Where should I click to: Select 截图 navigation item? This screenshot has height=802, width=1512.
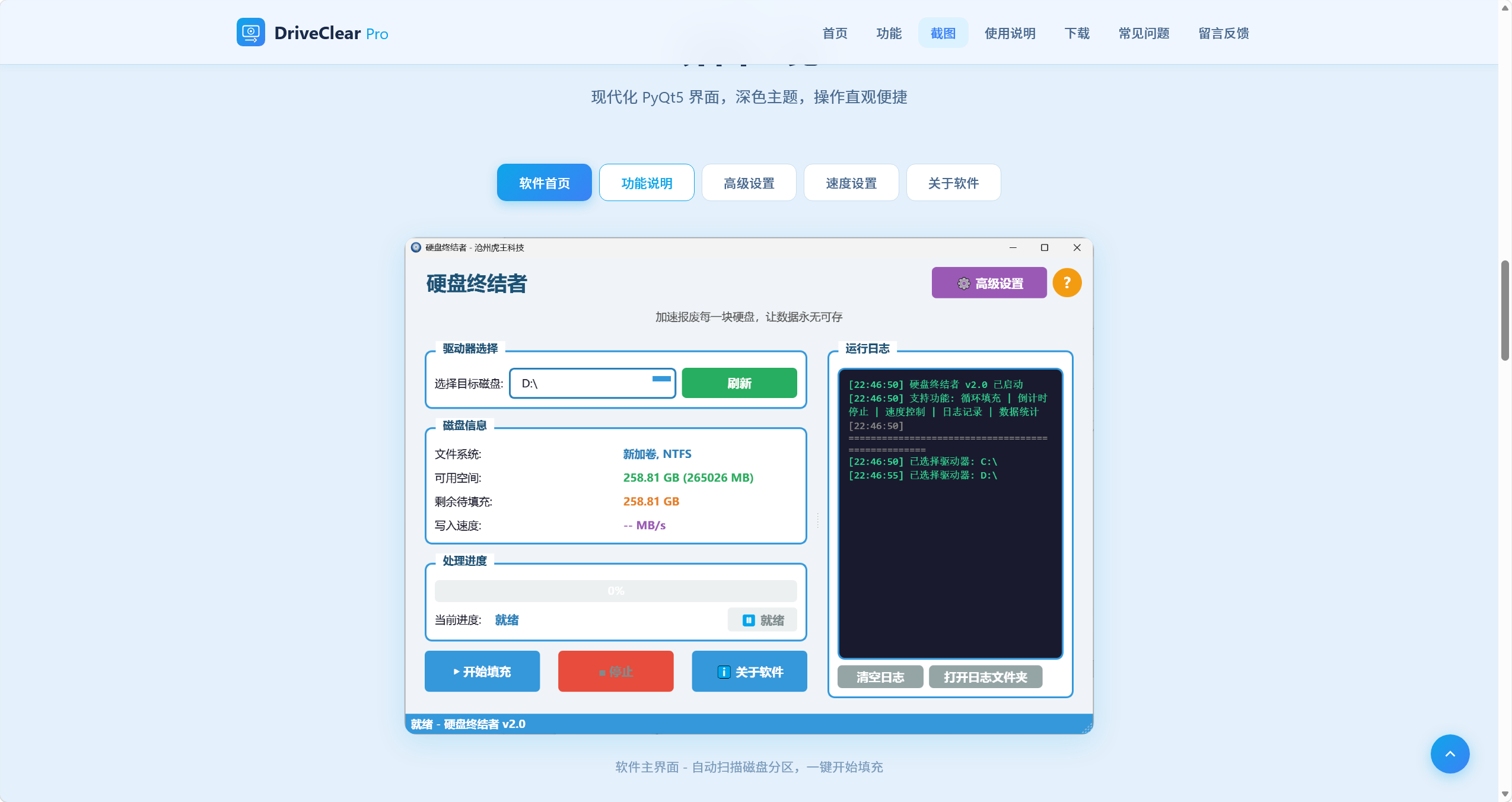[943, 33]
